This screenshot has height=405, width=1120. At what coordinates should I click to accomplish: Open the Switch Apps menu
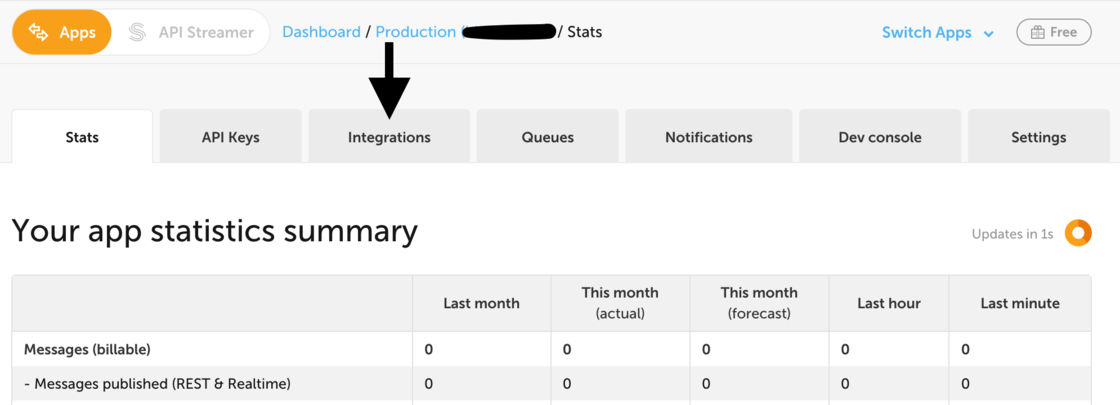(937, 32)
